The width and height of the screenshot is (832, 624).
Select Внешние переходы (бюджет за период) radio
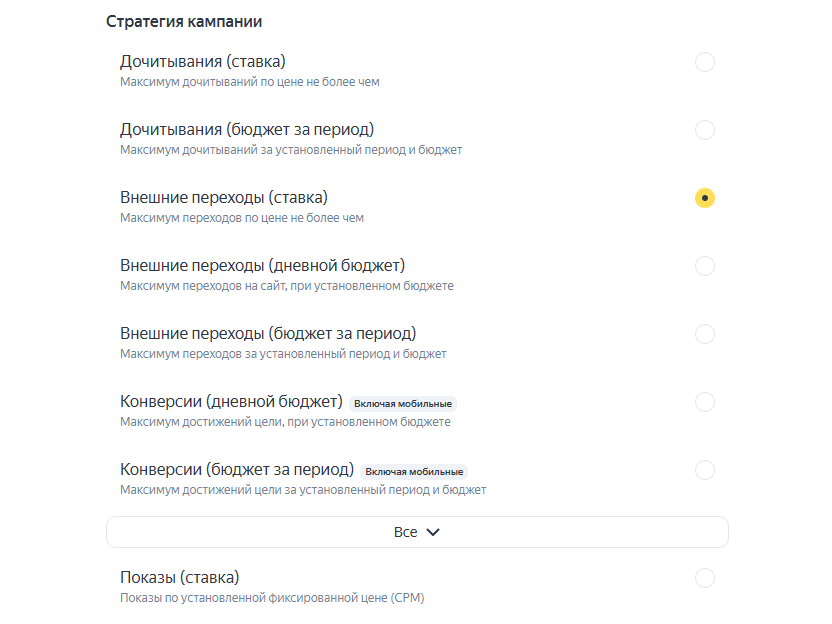click(x=705, y=334)
